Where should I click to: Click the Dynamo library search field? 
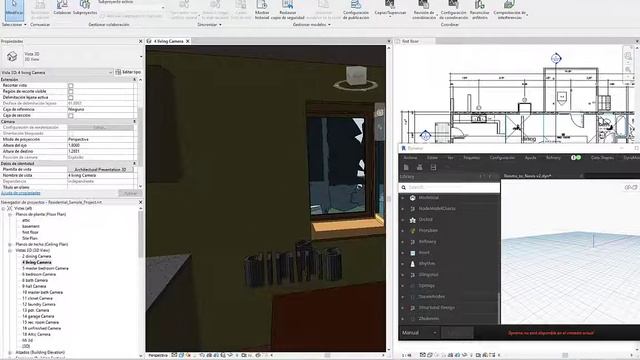pos(449,187)
